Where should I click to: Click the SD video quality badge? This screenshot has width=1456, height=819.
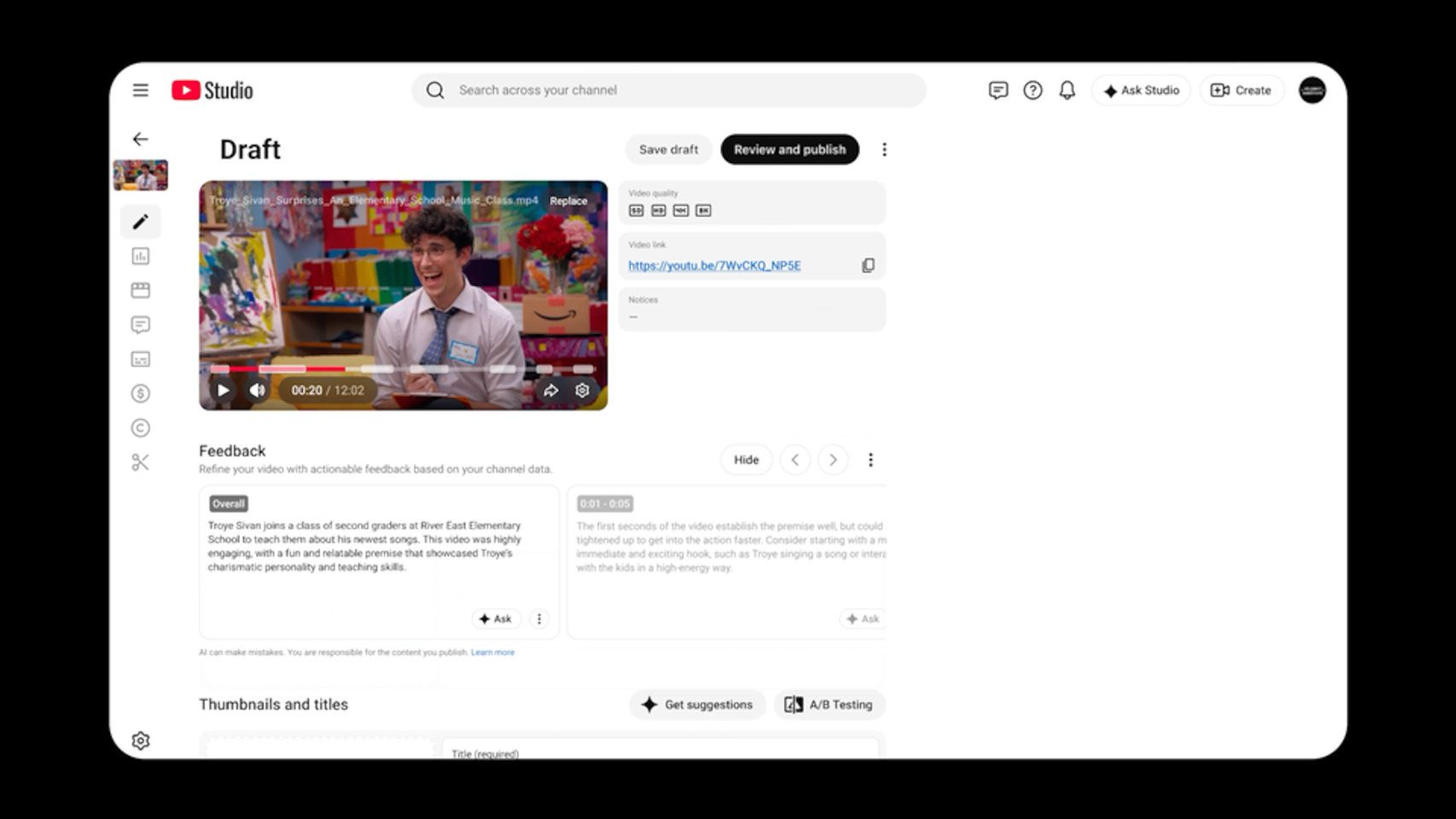(x=636, y=211)
